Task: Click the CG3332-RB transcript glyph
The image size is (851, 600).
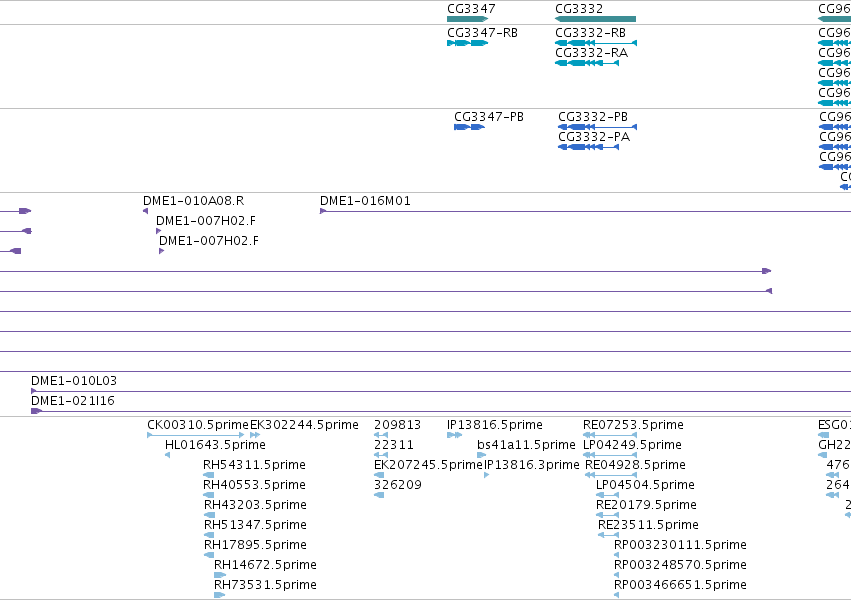Action: (596, 43)
